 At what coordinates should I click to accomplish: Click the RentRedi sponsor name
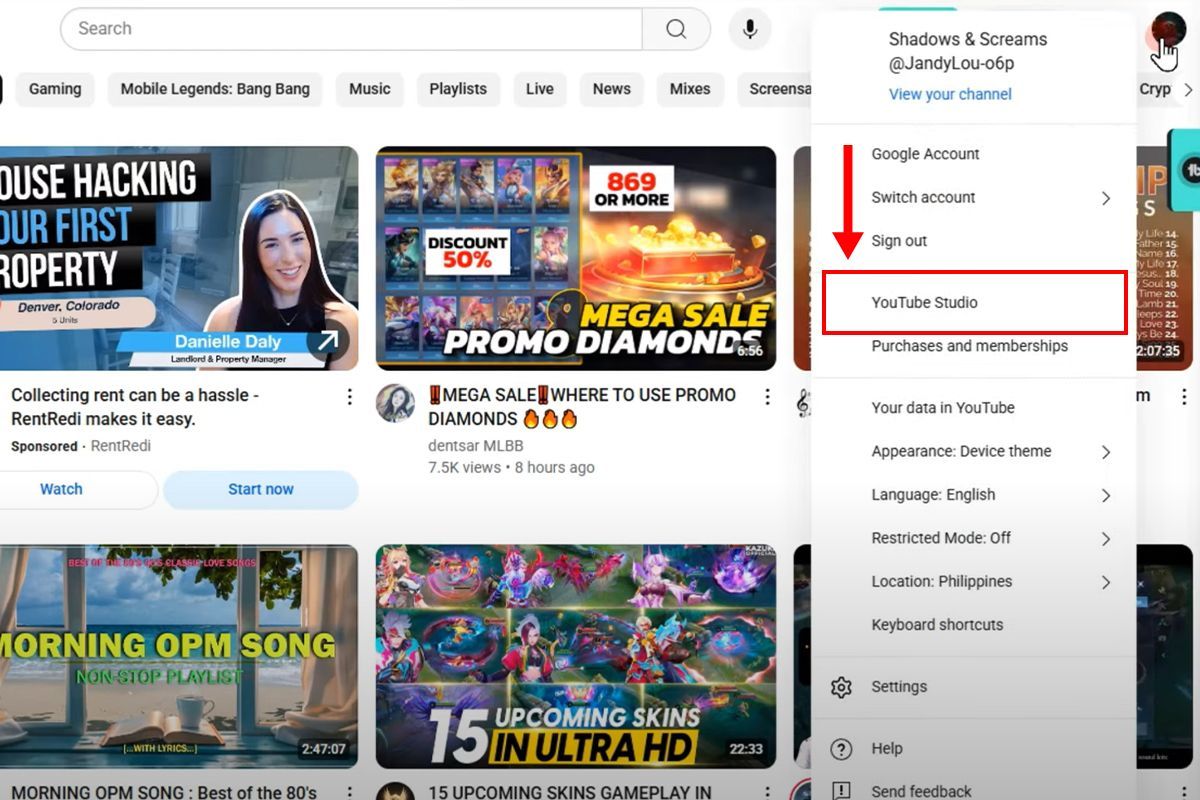pos(121,446)
